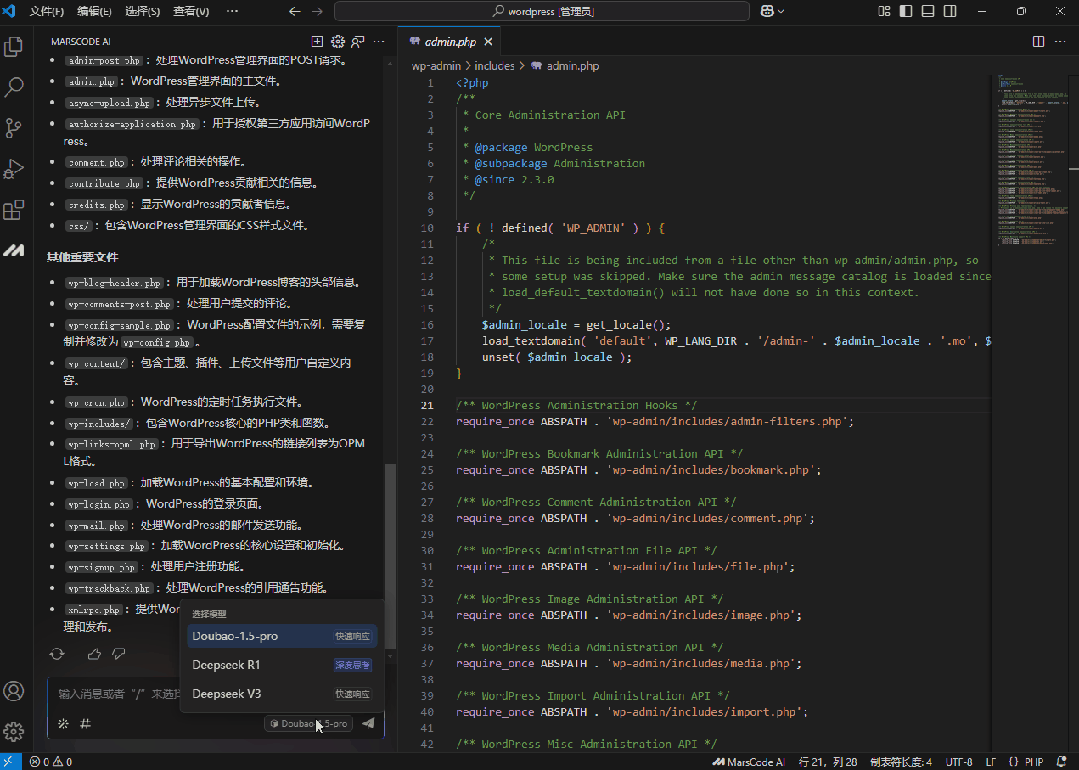
Task: Select Doubao-1.5-pro model option
Action: [x=282, y=637]
